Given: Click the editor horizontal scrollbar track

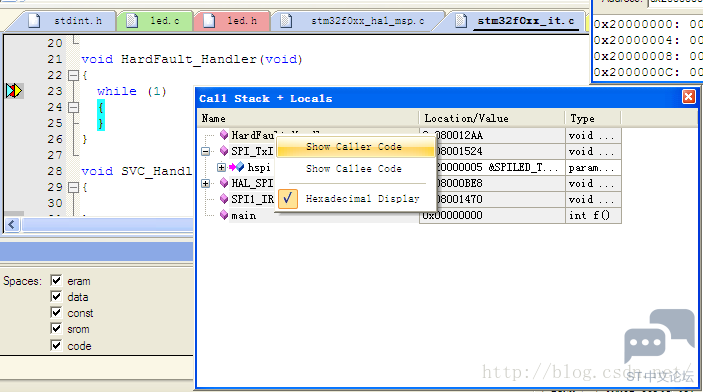Looking at the screenshot, I should 108,225.
